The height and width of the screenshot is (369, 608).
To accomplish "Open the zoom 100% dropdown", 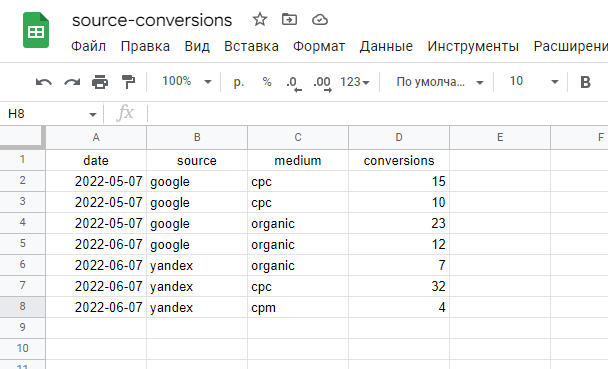I will [x=187, y=81].
